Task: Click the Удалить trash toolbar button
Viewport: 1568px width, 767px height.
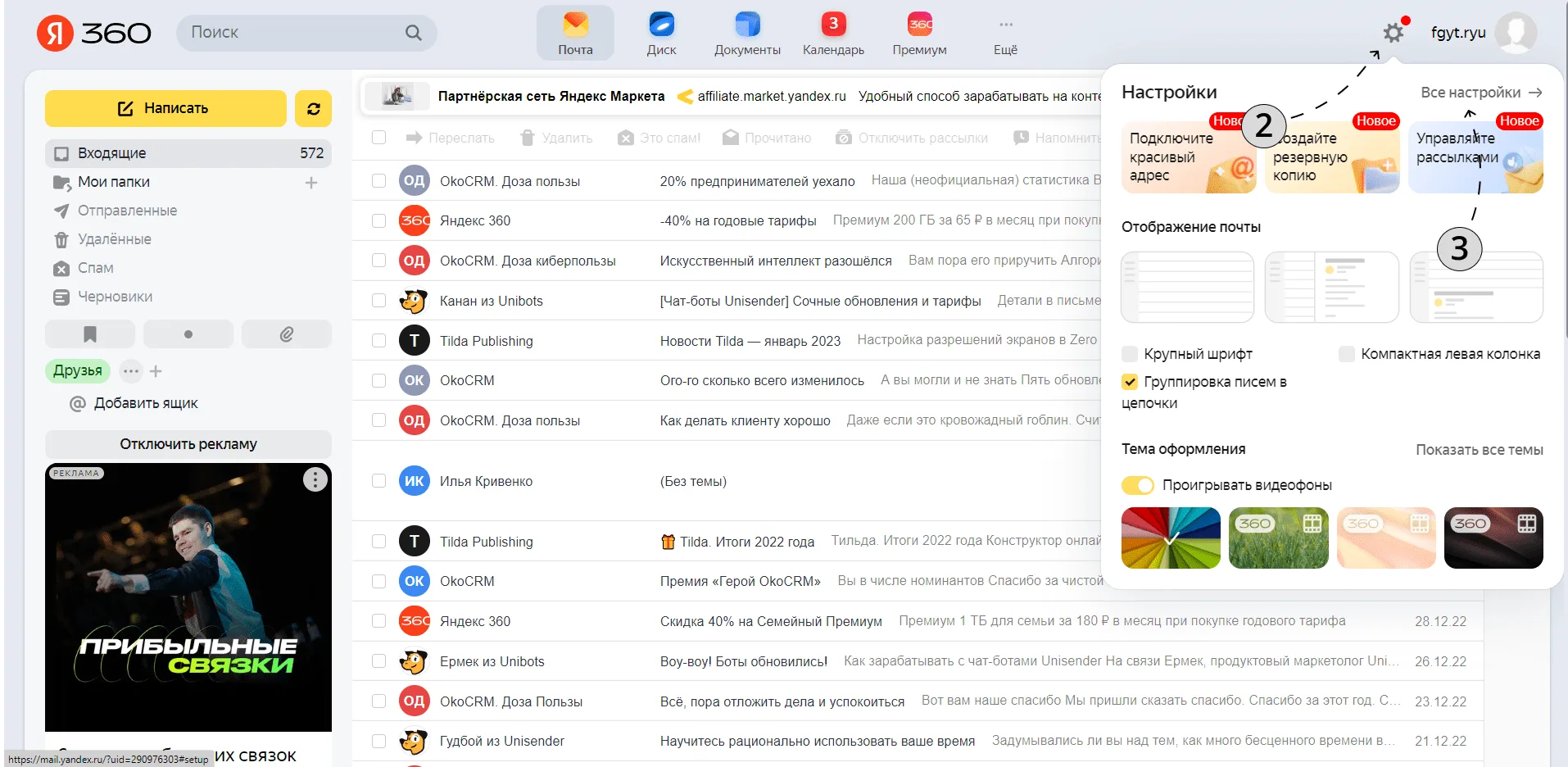Action: tap(556, 138)
